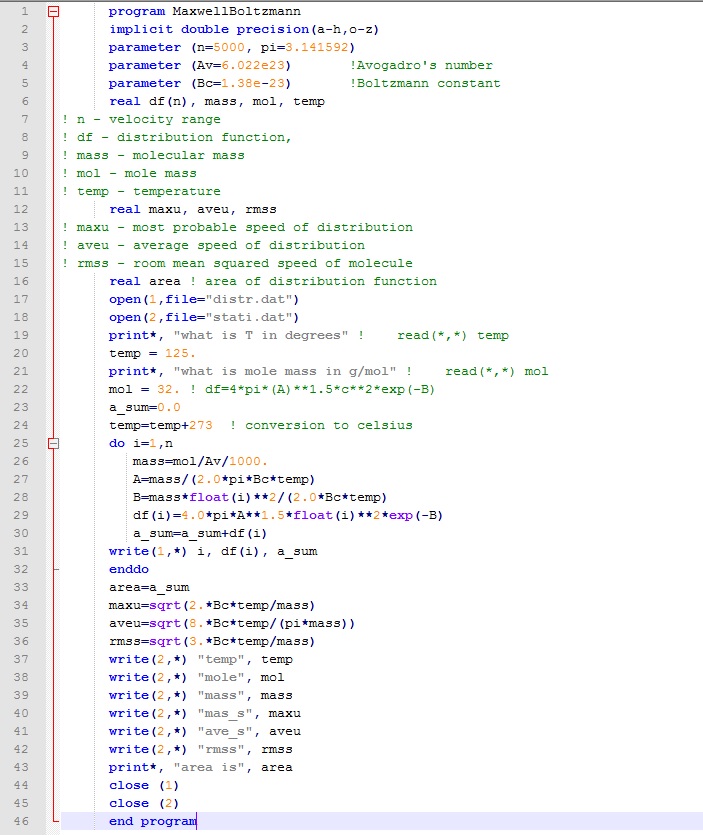Click line number 1 in margin
703x835 pixels.
tap(24, 11)
